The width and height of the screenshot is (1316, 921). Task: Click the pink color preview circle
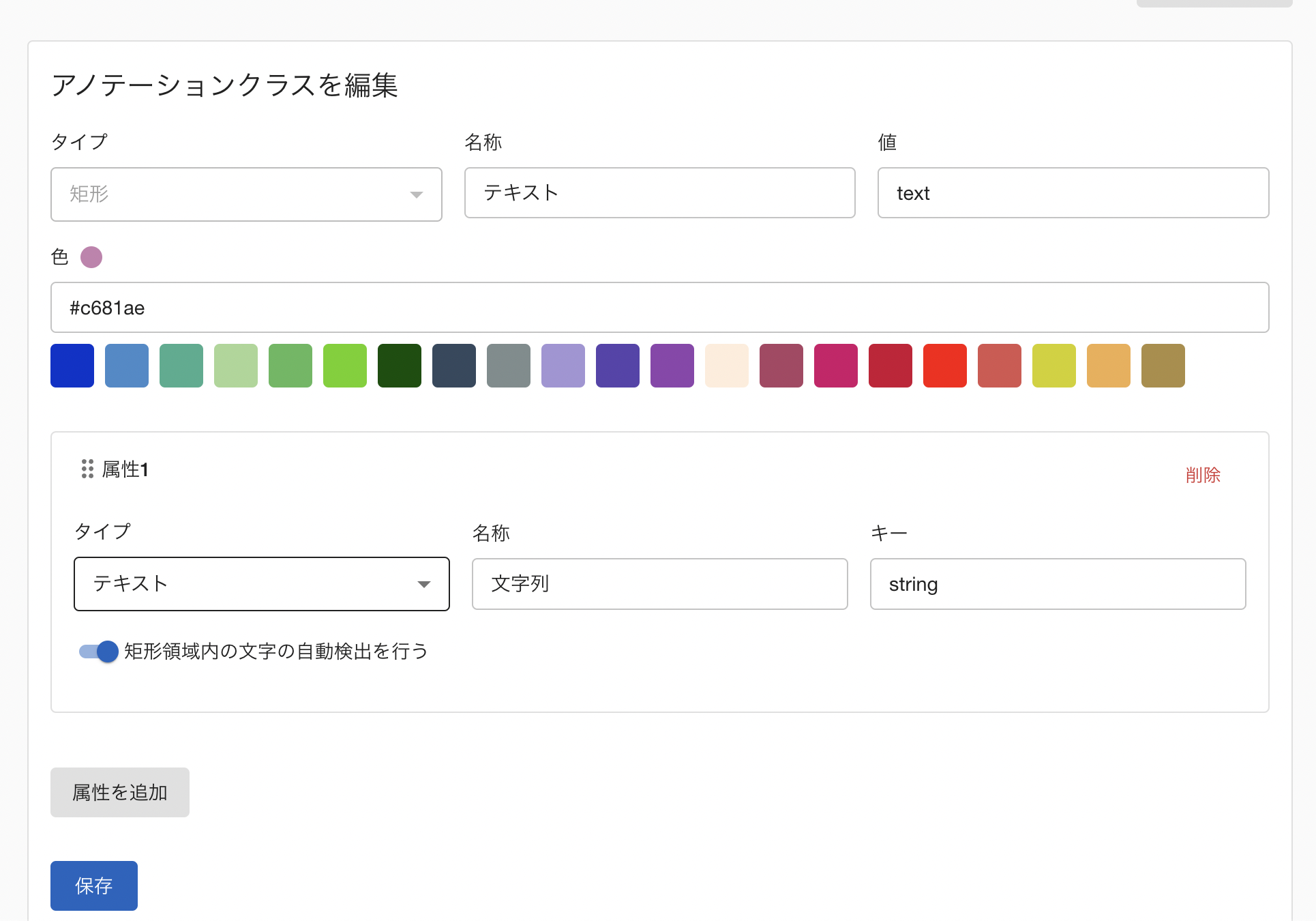[91, 257]
